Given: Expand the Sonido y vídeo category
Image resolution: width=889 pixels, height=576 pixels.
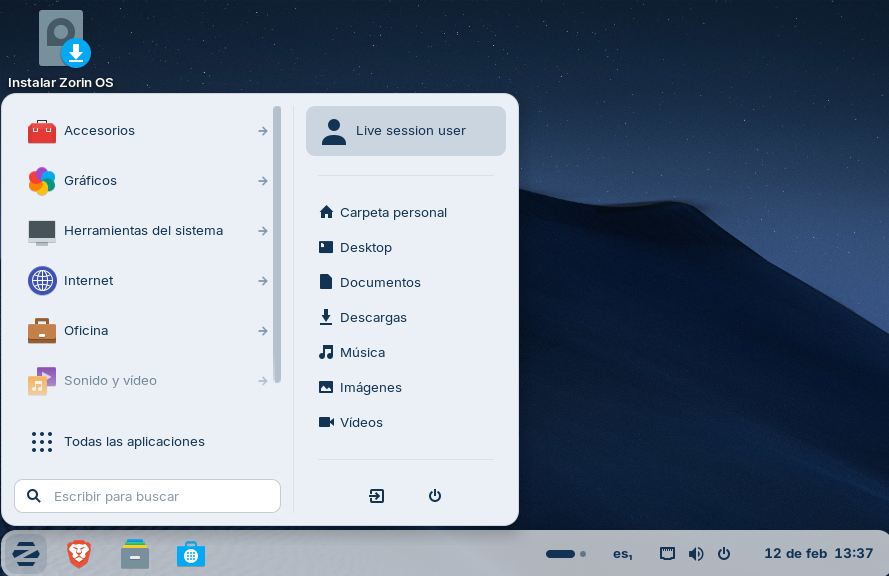Looking at the screenshot, I should (111, 381).
